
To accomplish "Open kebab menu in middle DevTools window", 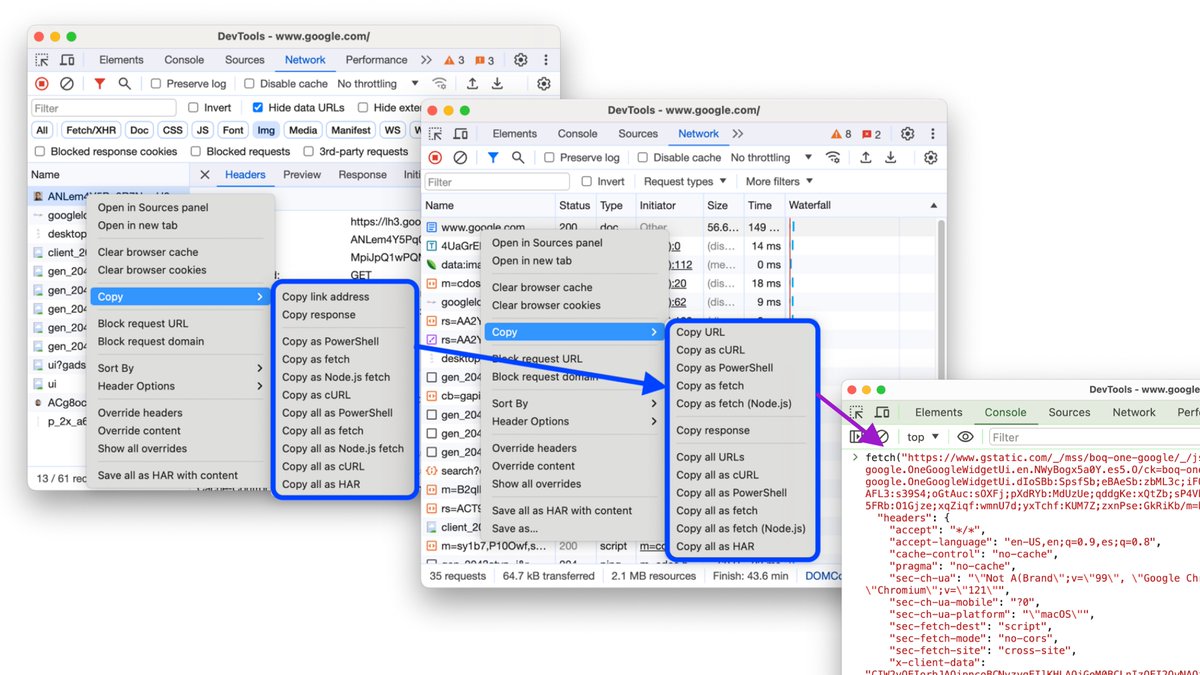I will click(x=933, y=134).
